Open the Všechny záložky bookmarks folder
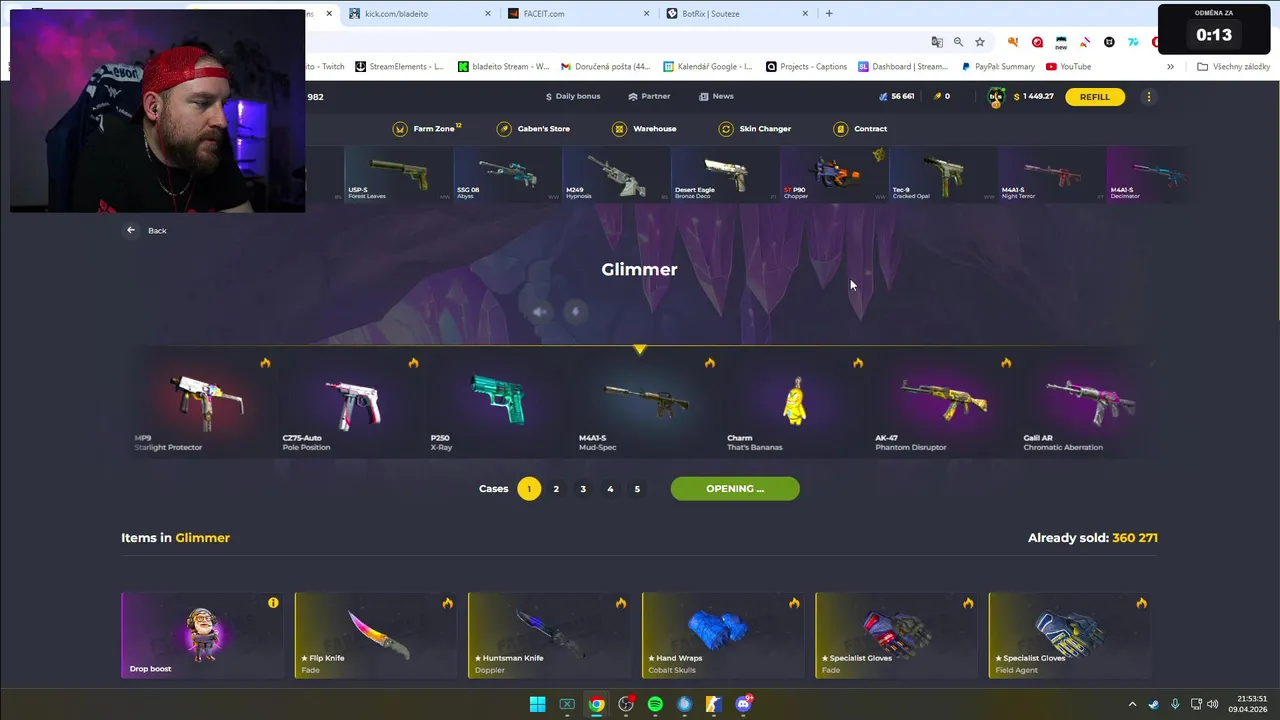1280x720 pixels. pyautogui.click(x=1234, y=67)
